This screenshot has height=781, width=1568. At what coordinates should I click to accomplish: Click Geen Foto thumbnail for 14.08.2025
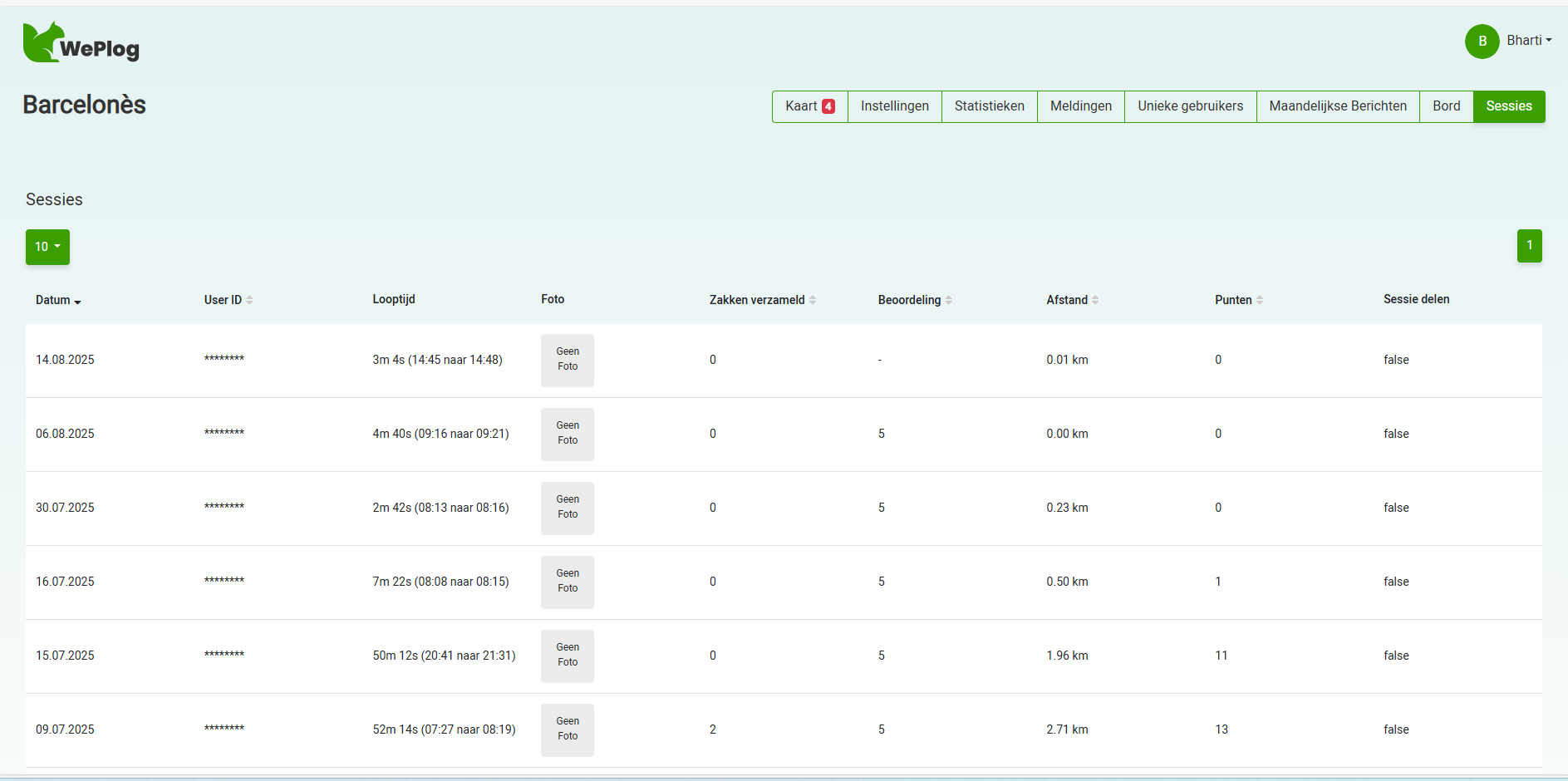[568, 360]
